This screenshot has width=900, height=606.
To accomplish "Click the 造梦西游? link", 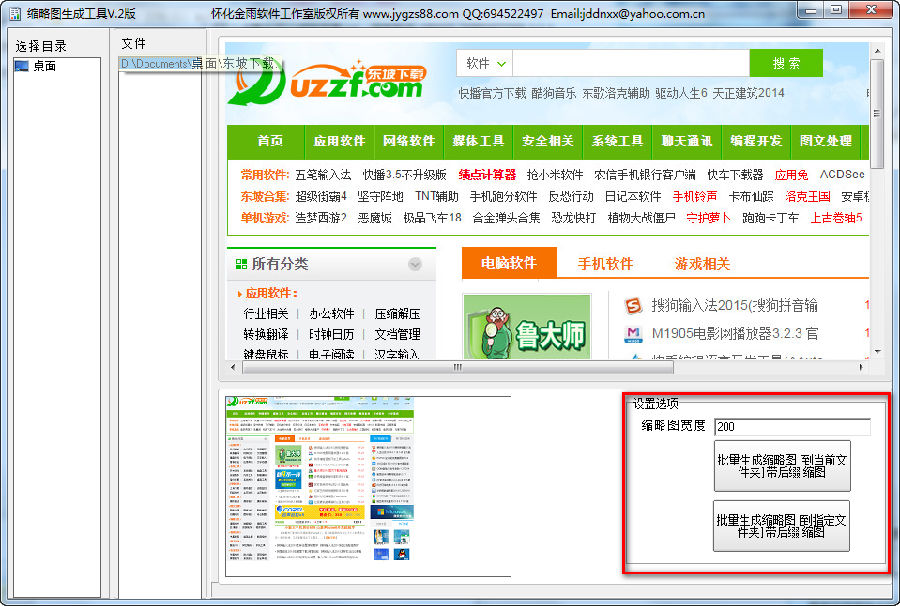I will point(321,218).
